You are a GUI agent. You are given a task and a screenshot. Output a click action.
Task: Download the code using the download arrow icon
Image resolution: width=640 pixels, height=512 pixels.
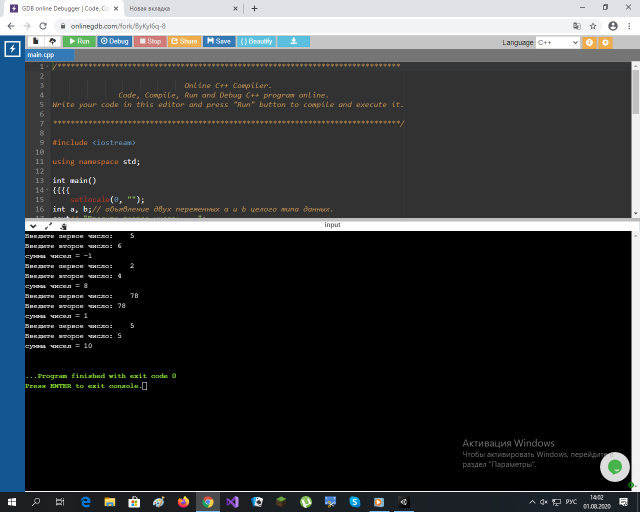[x=293, y=41]
